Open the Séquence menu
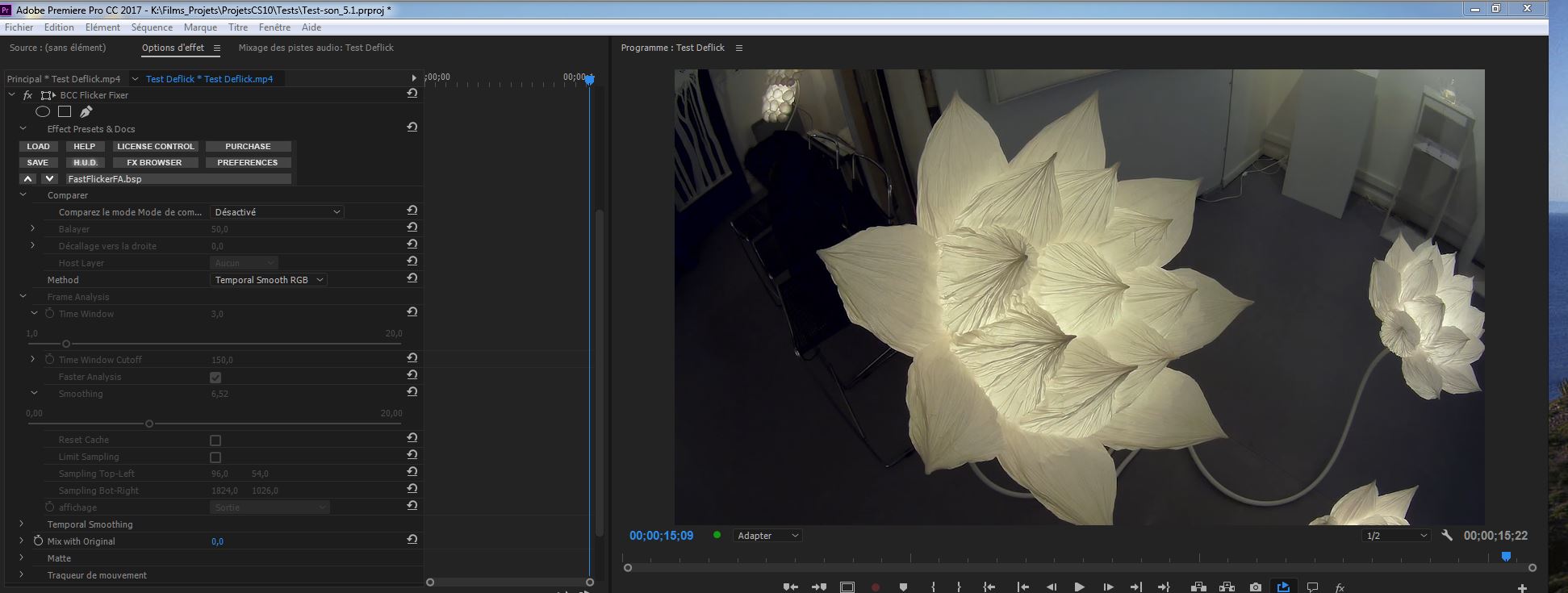Viewport: 1568px width, 593px height. click(152, 27)
